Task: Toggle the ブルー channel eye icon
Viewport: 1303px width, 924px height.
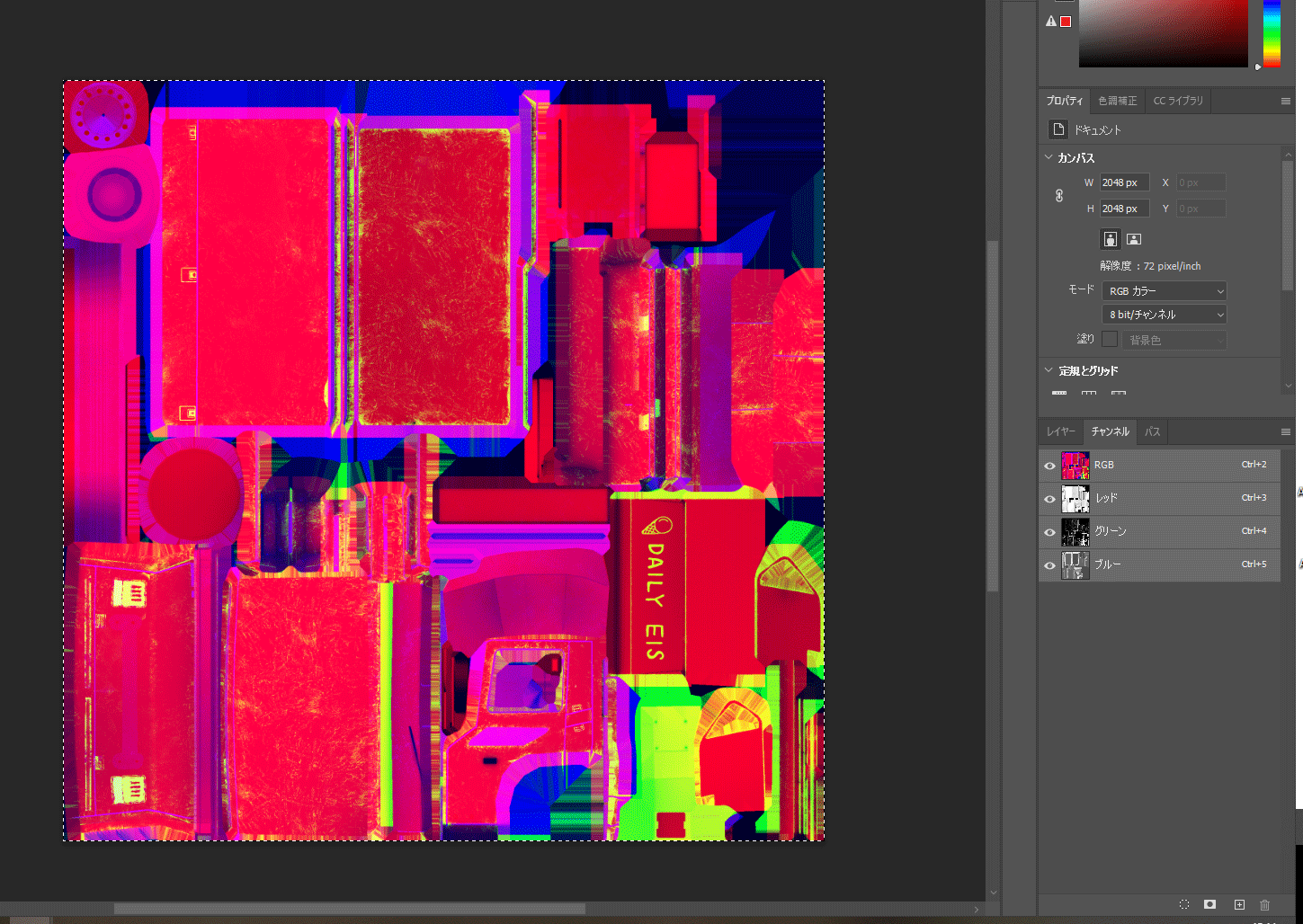Action: click(1049, 565)
